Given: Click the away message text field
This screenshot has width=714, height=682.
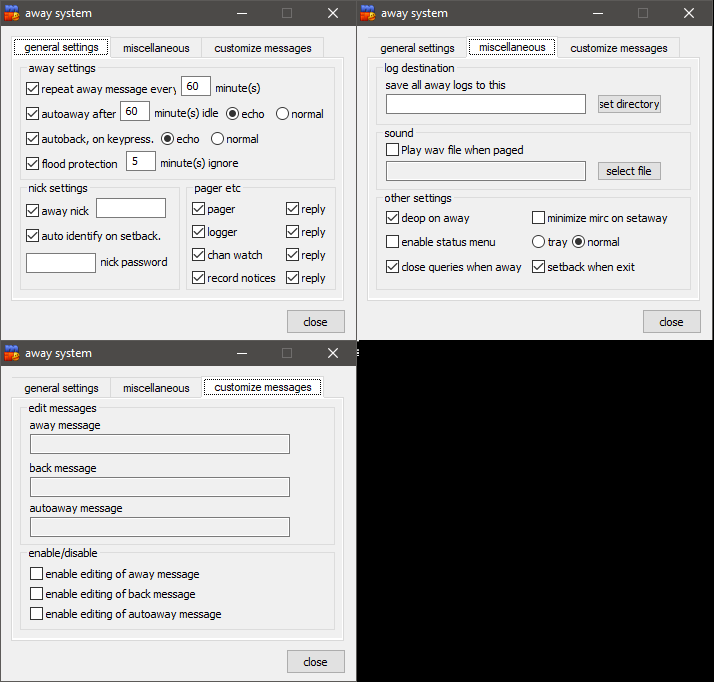Looking at the screenshot, I should 160,444.
